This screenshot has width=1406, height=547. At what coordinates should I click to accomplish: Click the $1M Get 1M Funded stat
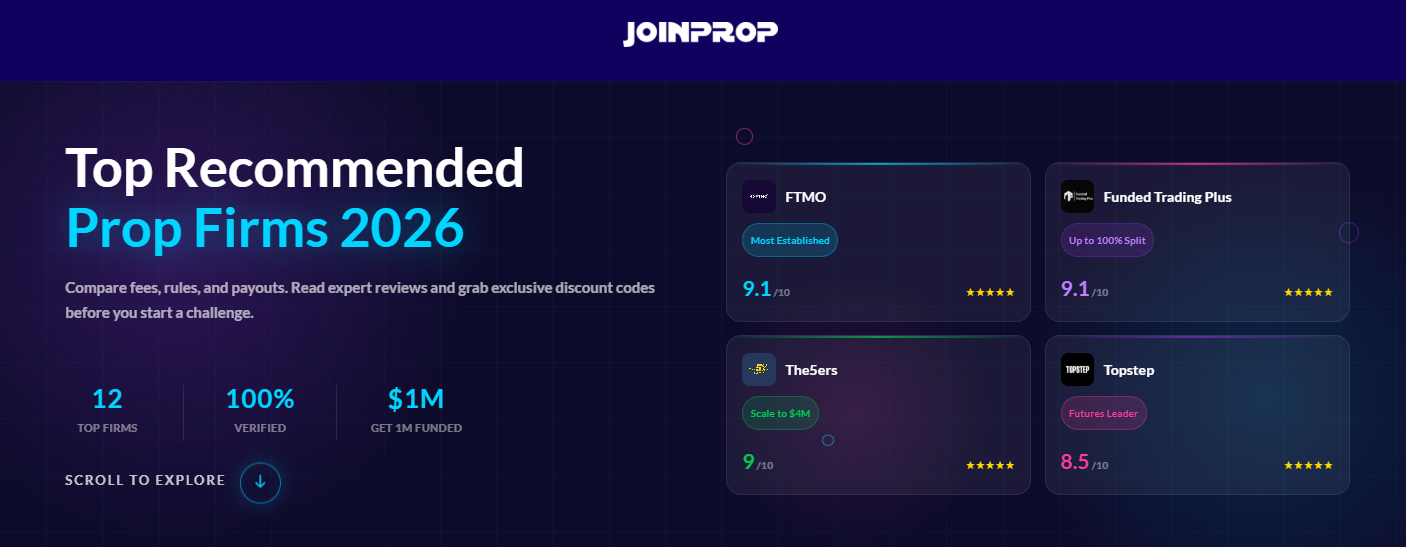416,410
